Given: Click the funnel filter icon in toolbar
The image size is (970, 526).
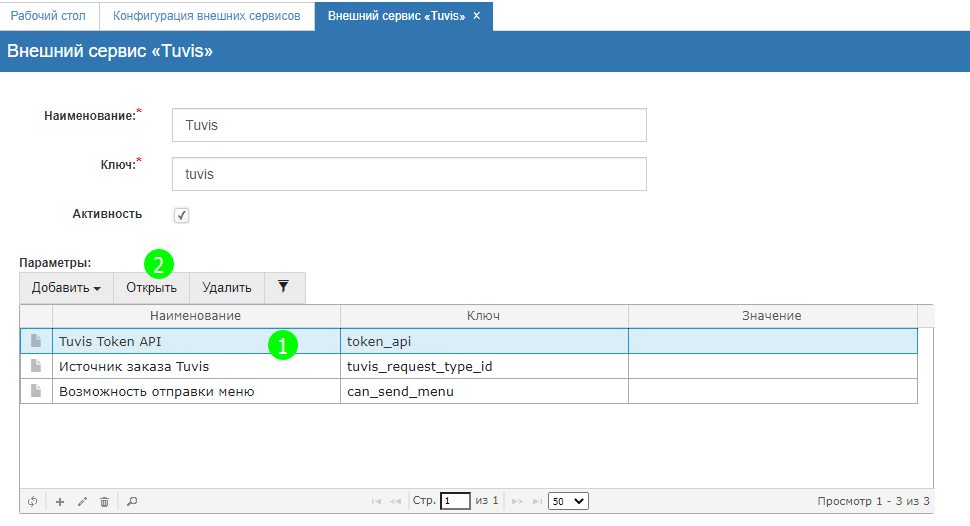Looking at the screenshot, I should point(284,287).
